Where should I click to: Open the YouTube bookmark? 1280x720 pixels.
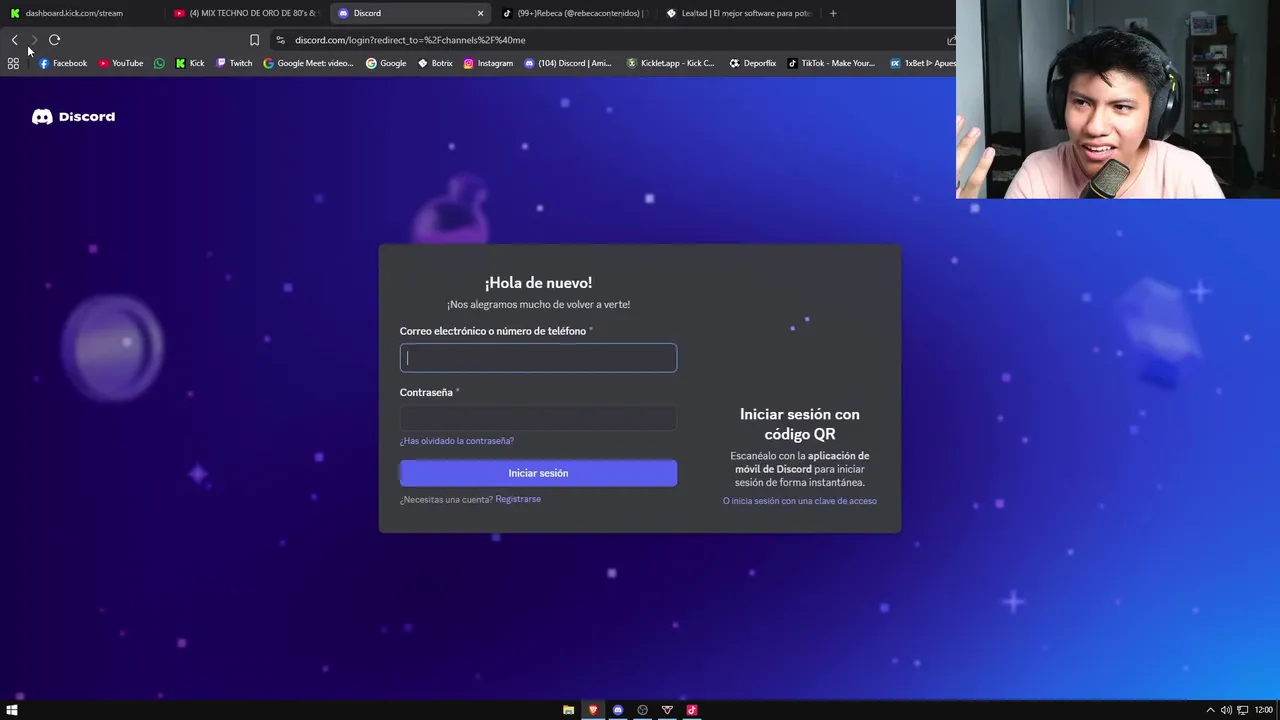[120, 63]
